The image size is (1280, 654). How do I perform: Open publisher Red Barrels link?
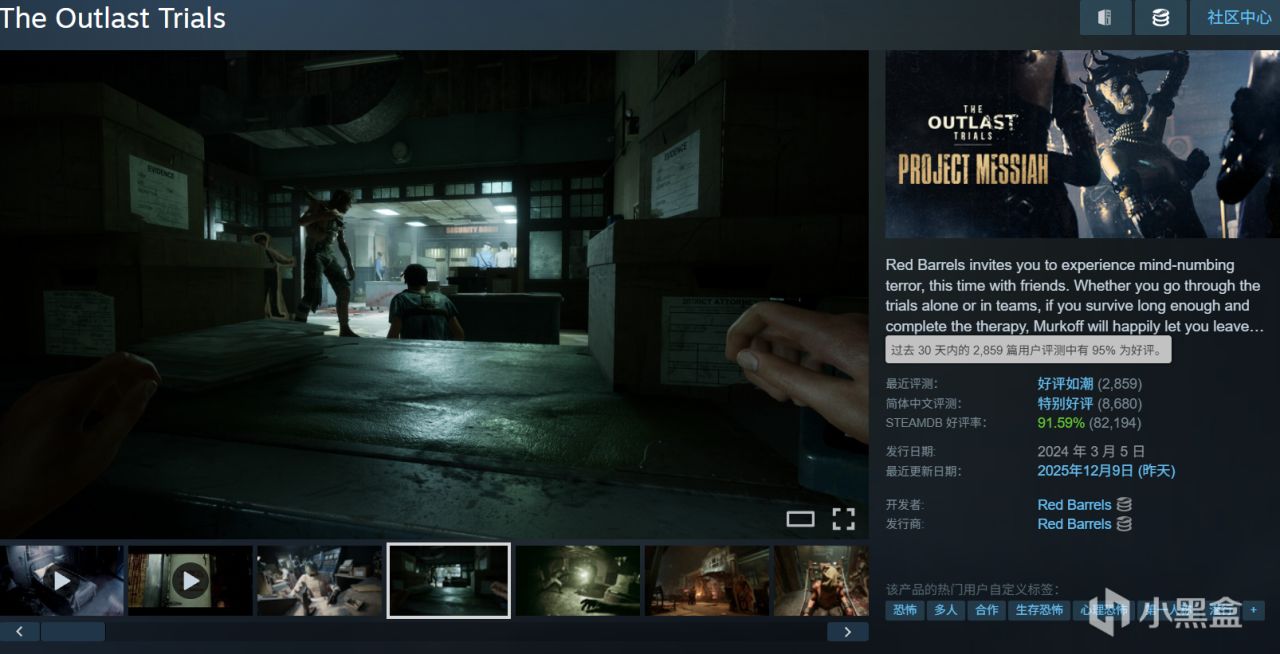tap(1074, 524)
